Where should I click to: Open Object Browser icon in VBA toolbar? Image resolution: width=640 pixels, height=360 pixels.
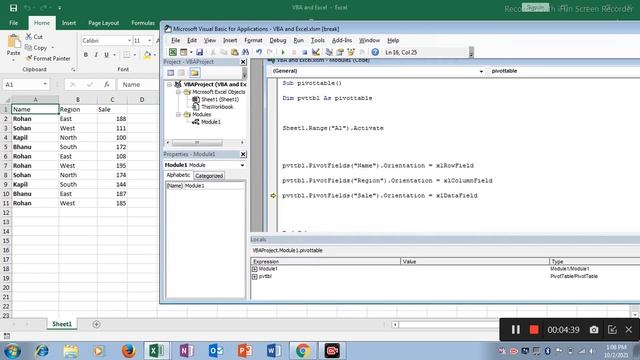click(x=350, y=52)
